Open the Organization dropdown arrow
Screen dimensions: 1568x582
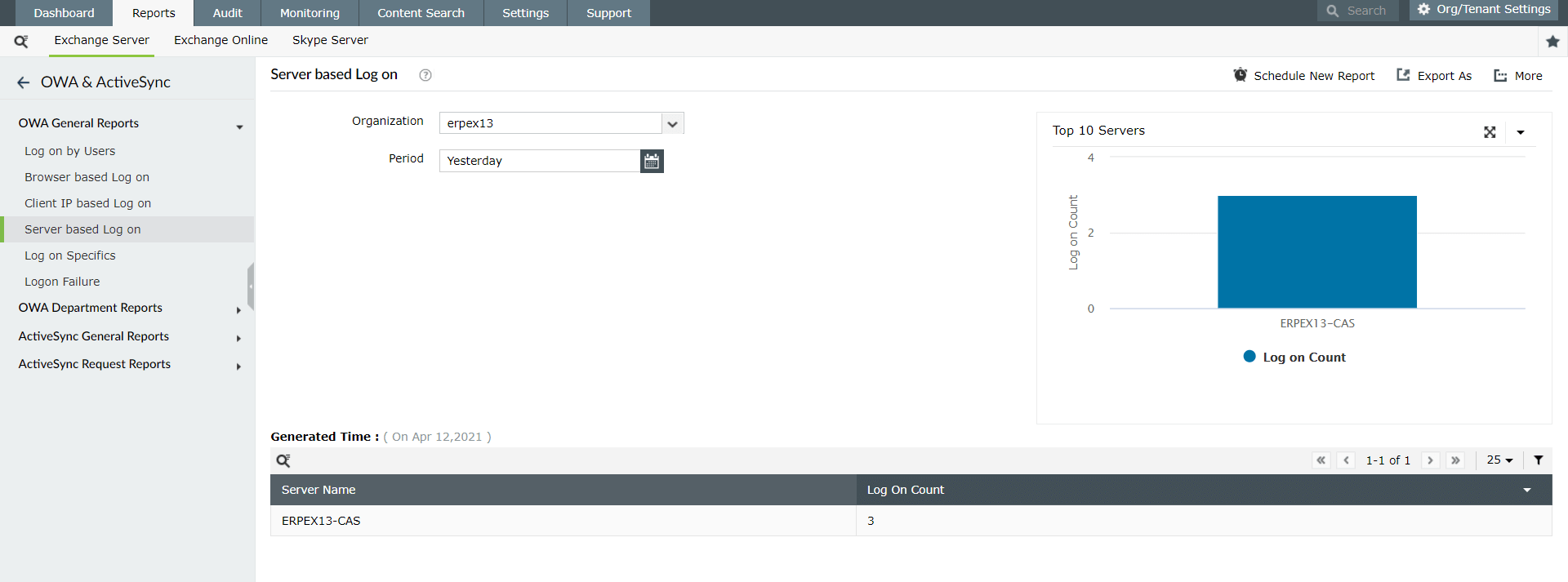click(672, 123)
